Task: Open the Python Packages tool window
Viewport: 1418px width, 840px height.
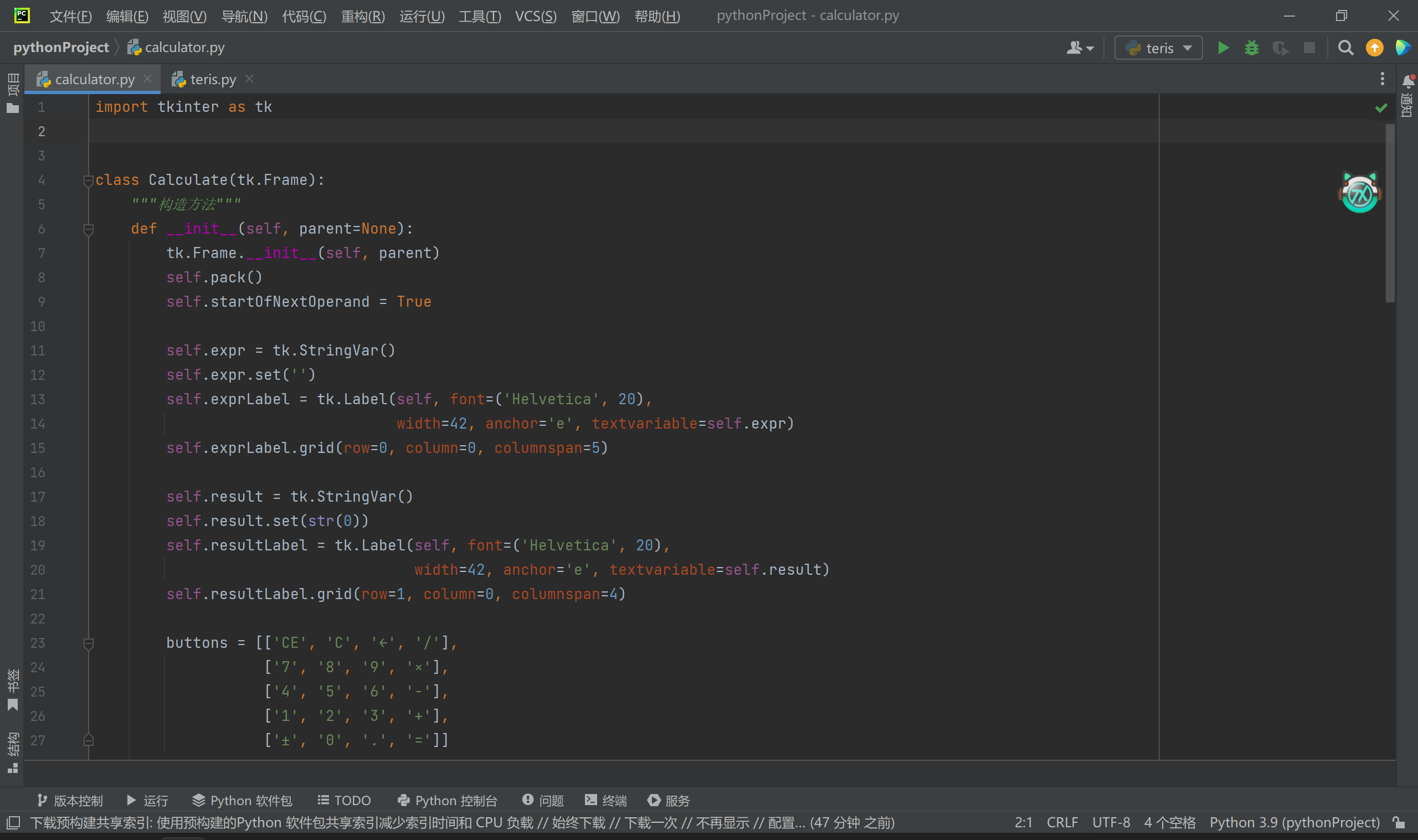Action: tap(242, 800)
